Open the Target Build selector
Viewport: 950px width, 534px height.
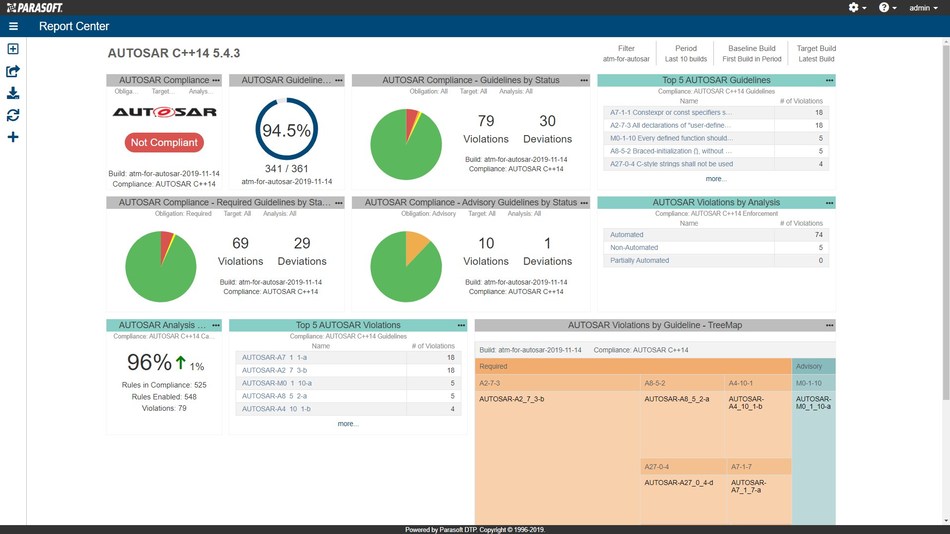coord(816,53)
